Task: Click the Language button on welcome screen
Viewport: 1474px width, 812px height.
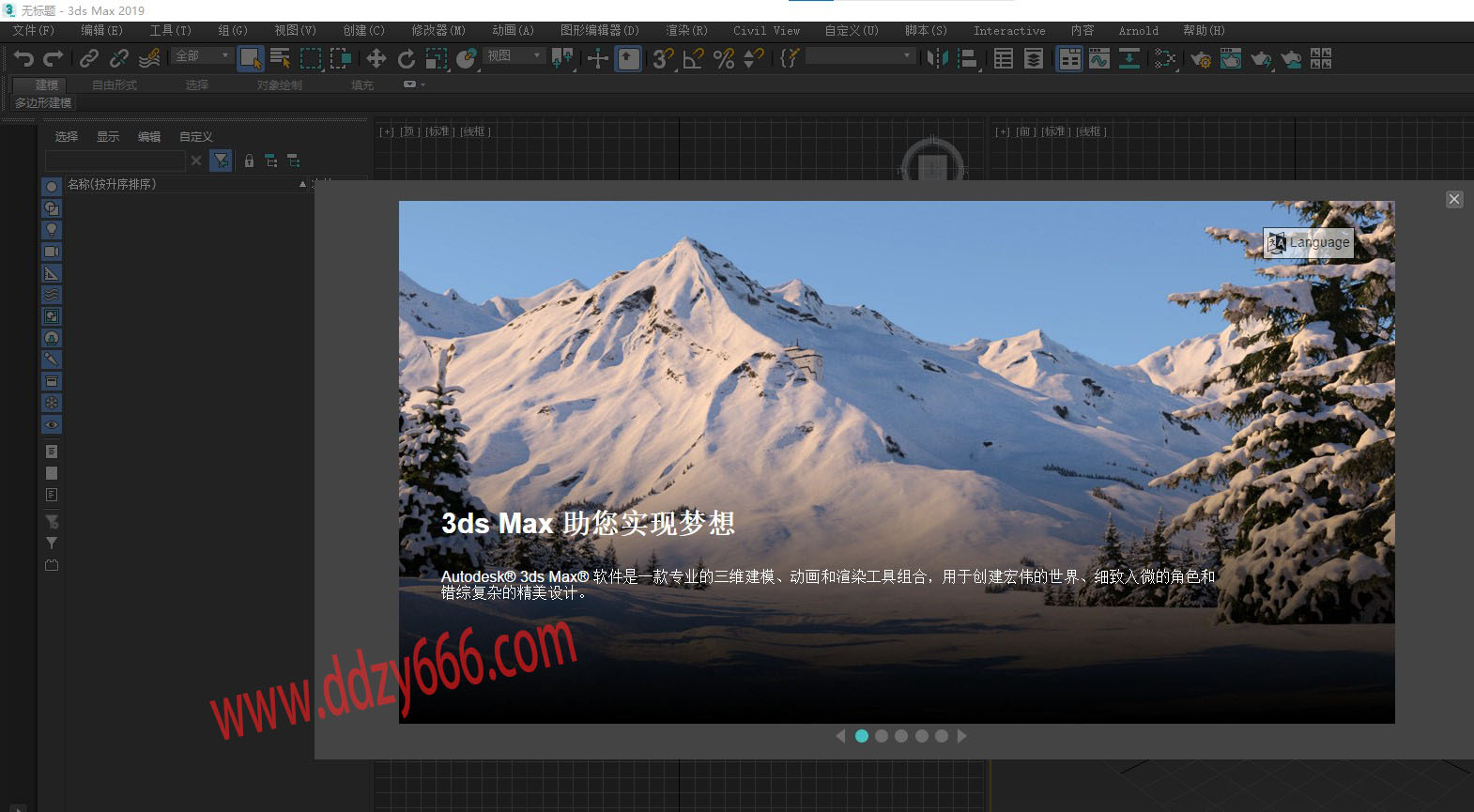Action: tap(1308, 243)
